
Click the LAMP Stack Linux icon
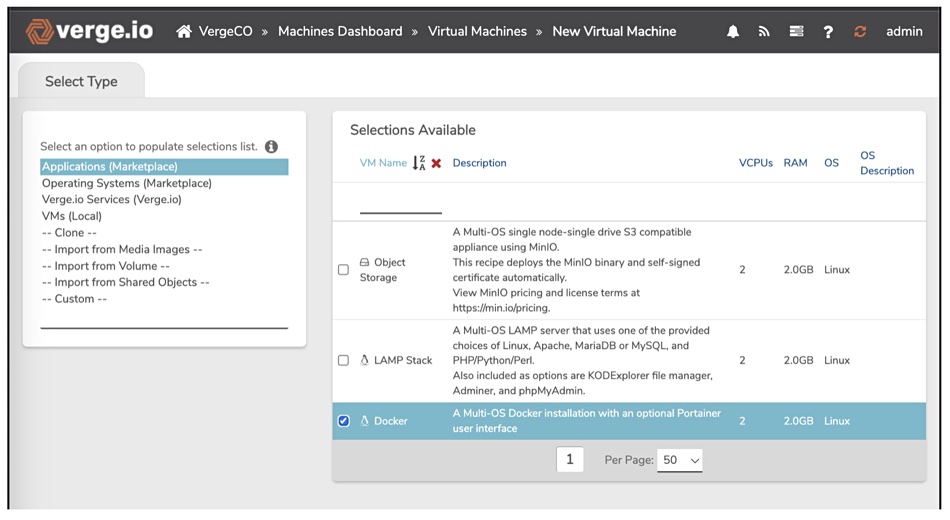pyautogui.click(x=364, y=361)
